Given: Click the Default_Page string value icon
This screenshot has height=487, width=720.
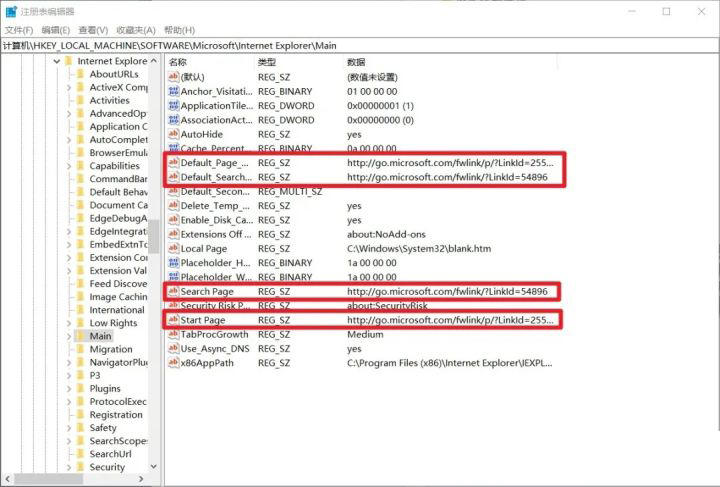Looking at the screenshot, I should tap(174, 162).
